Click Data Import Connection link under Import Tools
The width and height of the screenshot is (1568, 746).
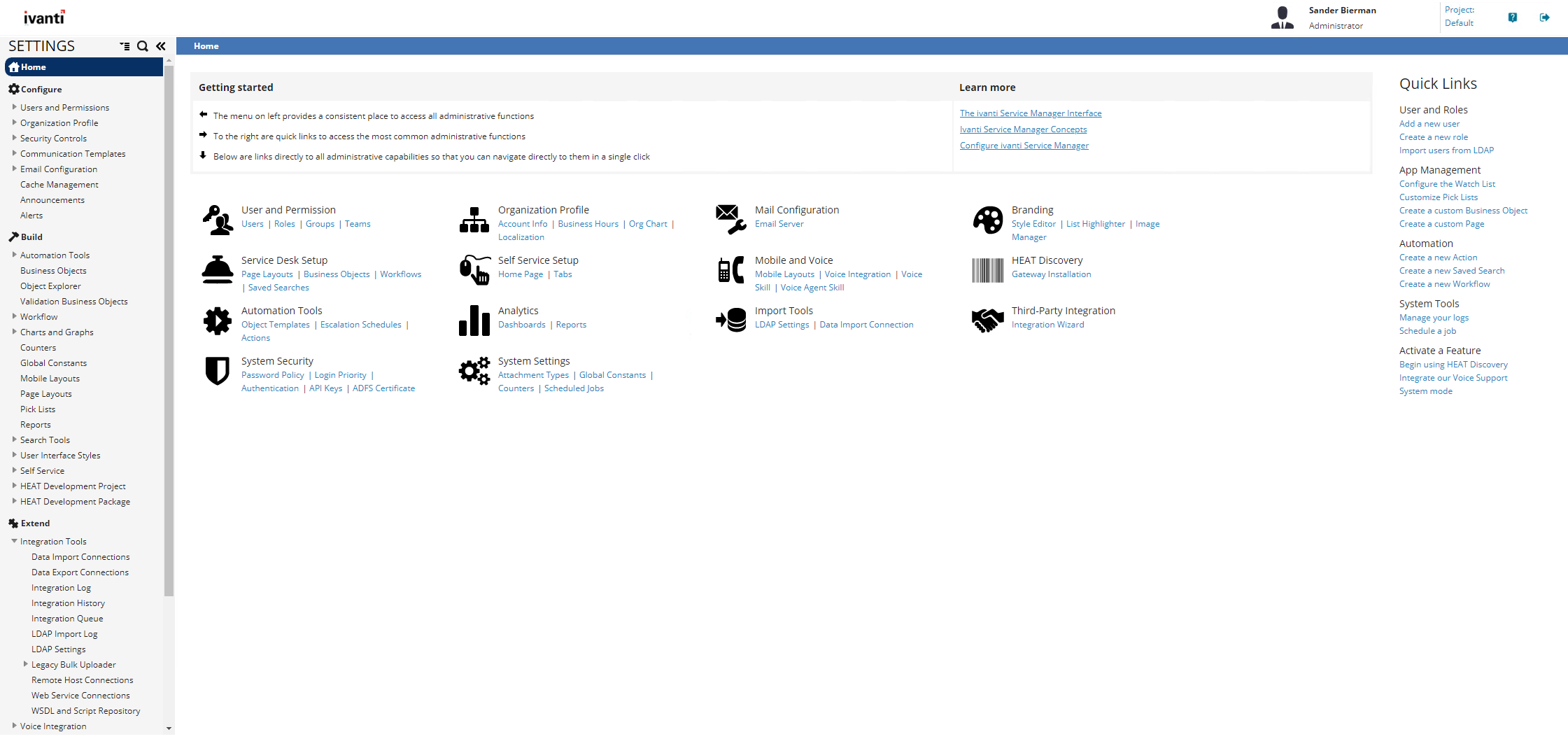(x=866, y=325)
